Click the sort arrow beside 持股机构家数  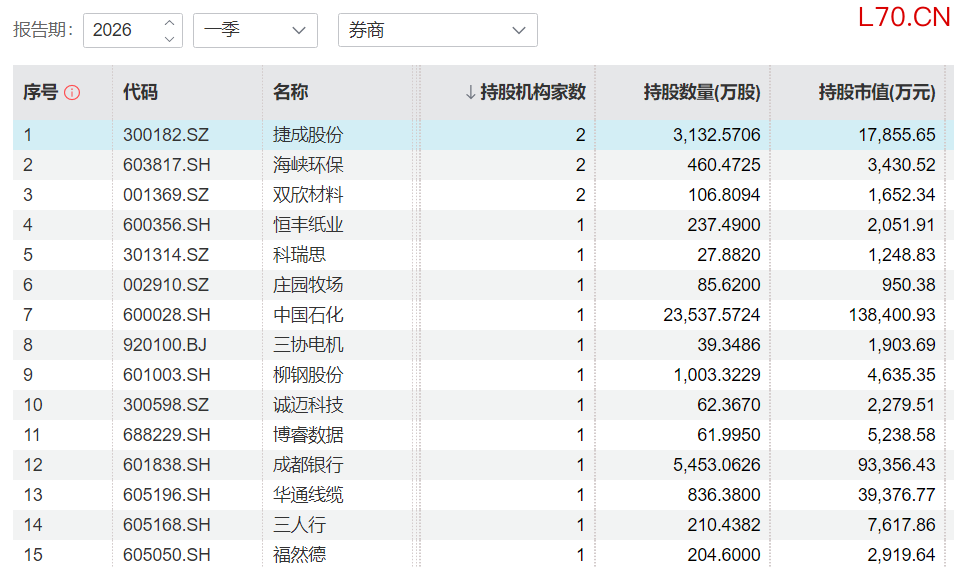[x=470, y=92]
